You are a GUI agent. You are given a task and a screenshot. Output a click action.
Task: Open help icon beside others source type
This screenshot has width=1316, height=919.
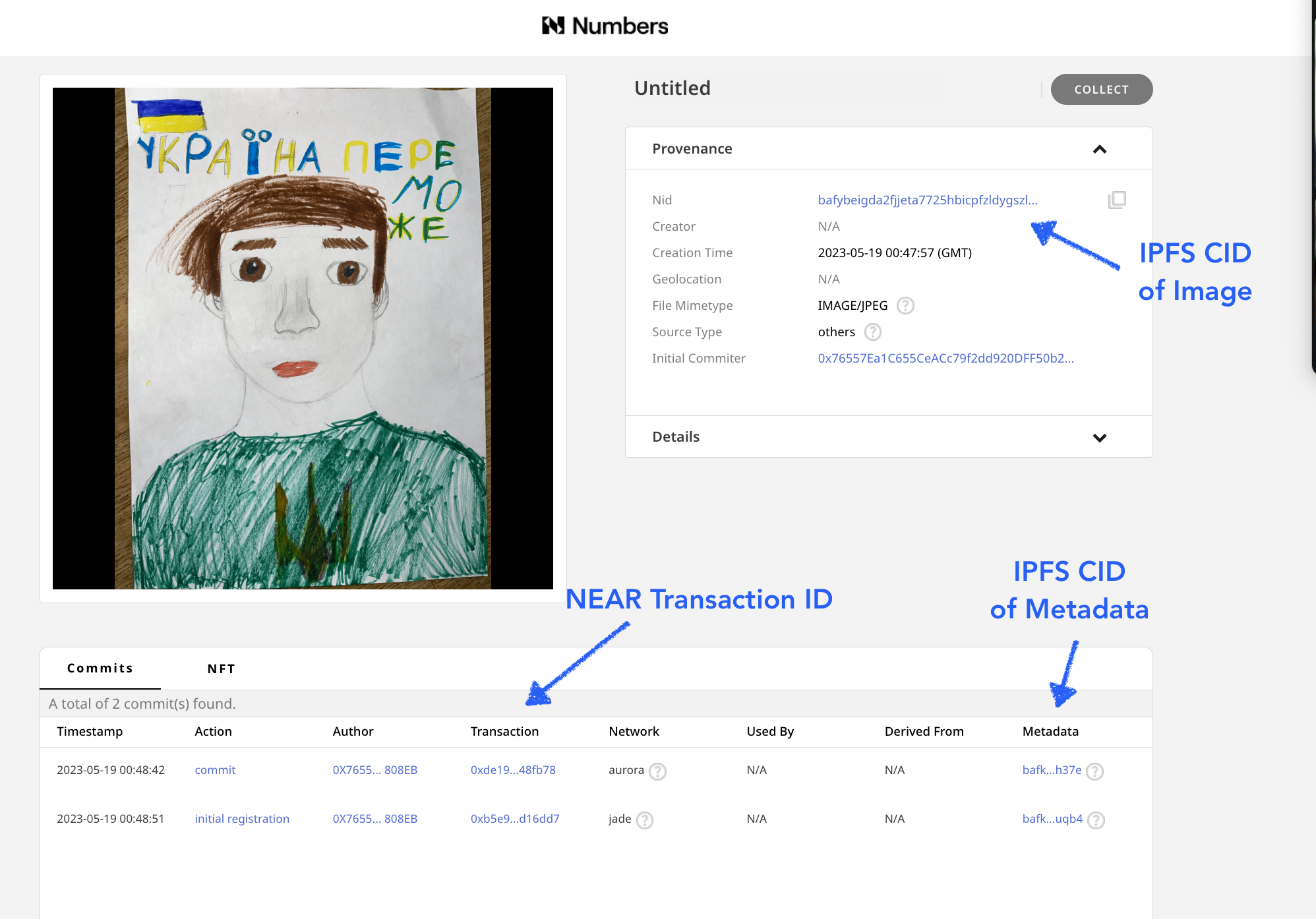click(873, 332)
